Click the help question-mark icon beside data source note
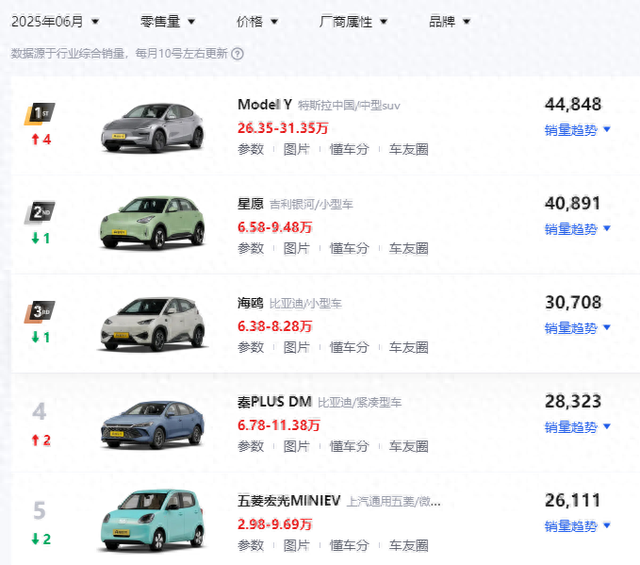The width and height of the screenshot is (640, 565). [238, 54]
